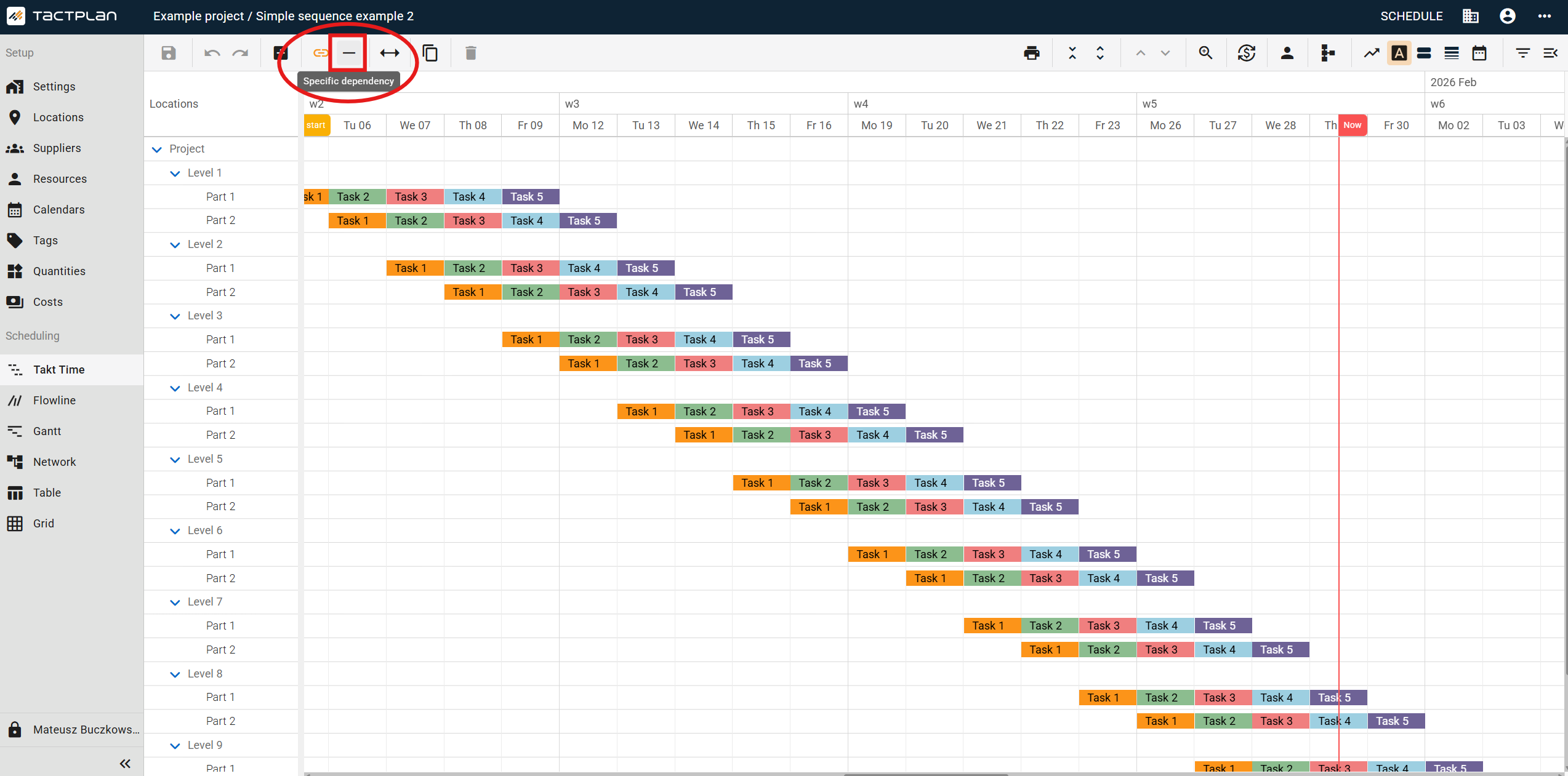Open the Quantities page
This screenshot has height=776, width=1568.
[71, 271]
